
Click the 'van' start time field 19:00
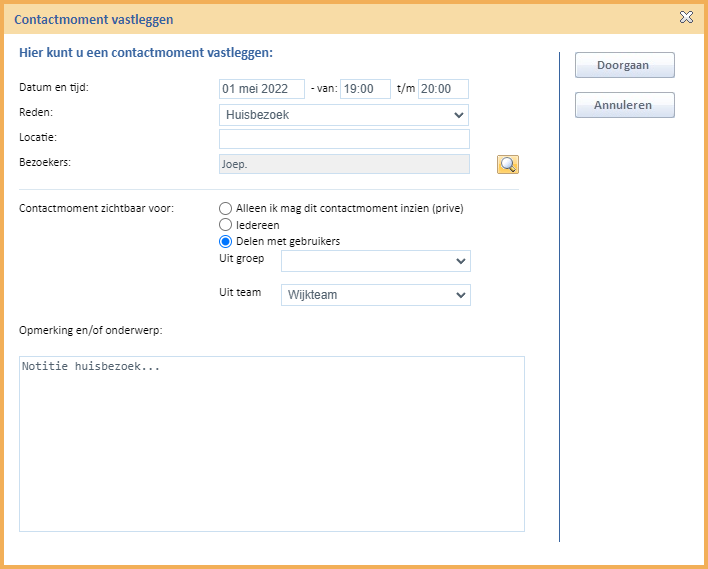[x=365, y=89]
